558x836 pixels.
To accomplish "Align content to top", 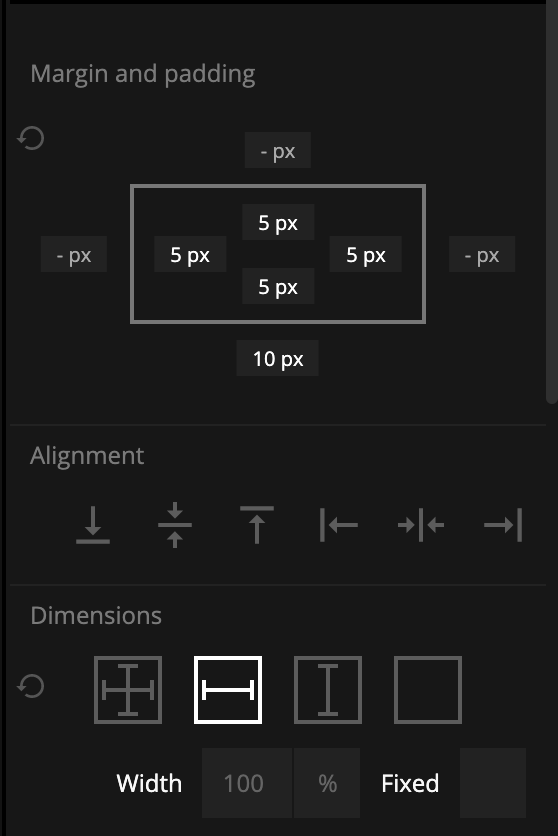I will point(257,525).
